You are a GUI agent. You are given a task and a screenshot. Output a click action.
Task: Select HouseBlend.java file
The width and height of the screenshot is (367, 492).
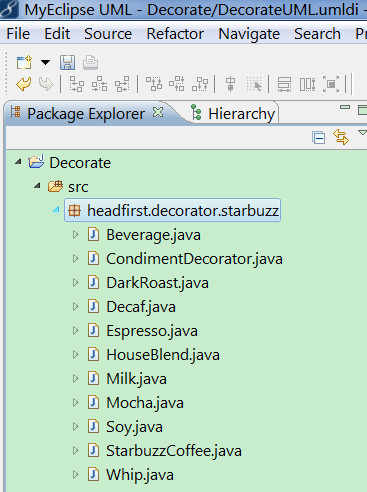tap(163, 355)
